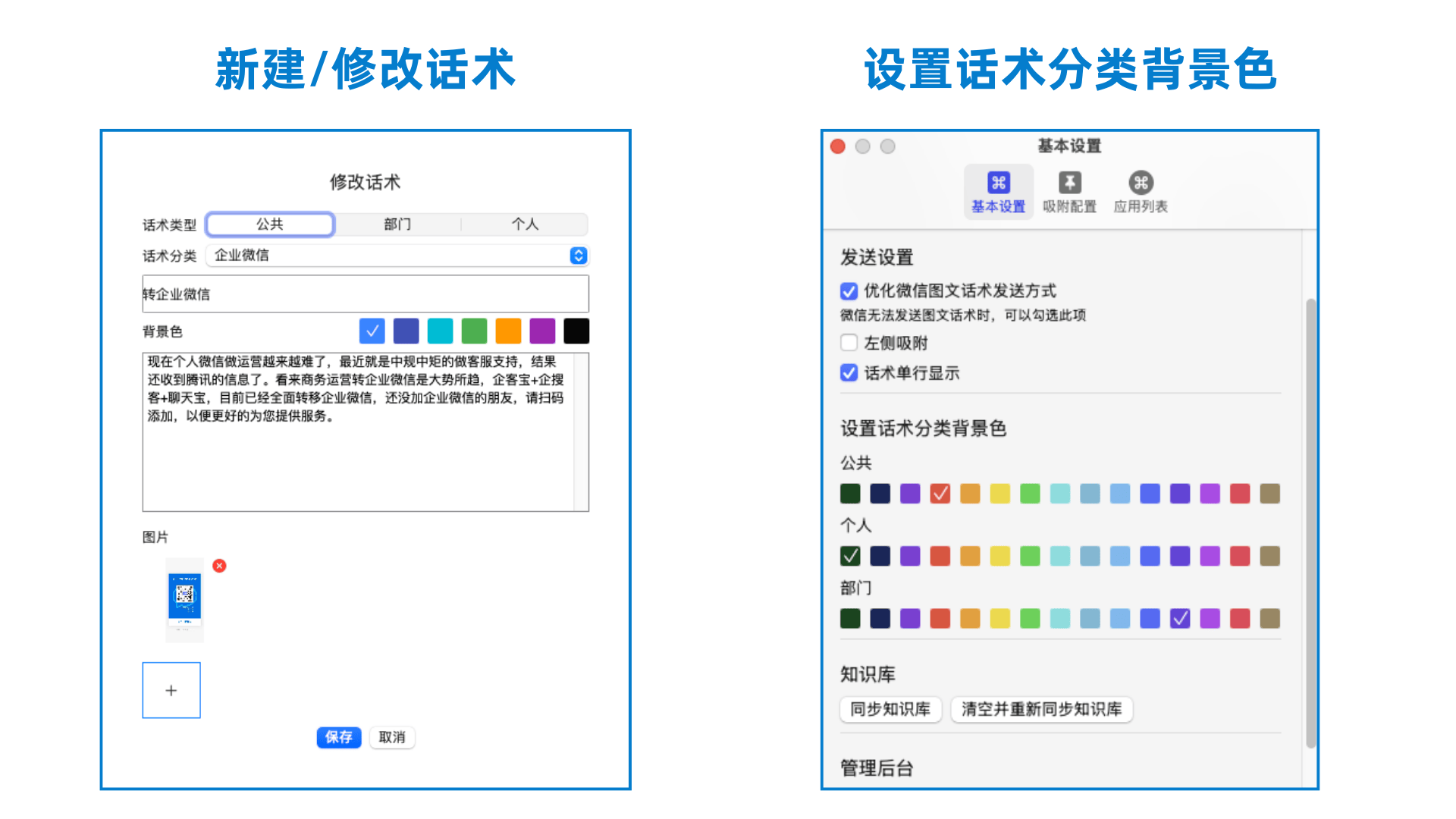Open the 吸附配置 pin icon

coord(1069,183)
